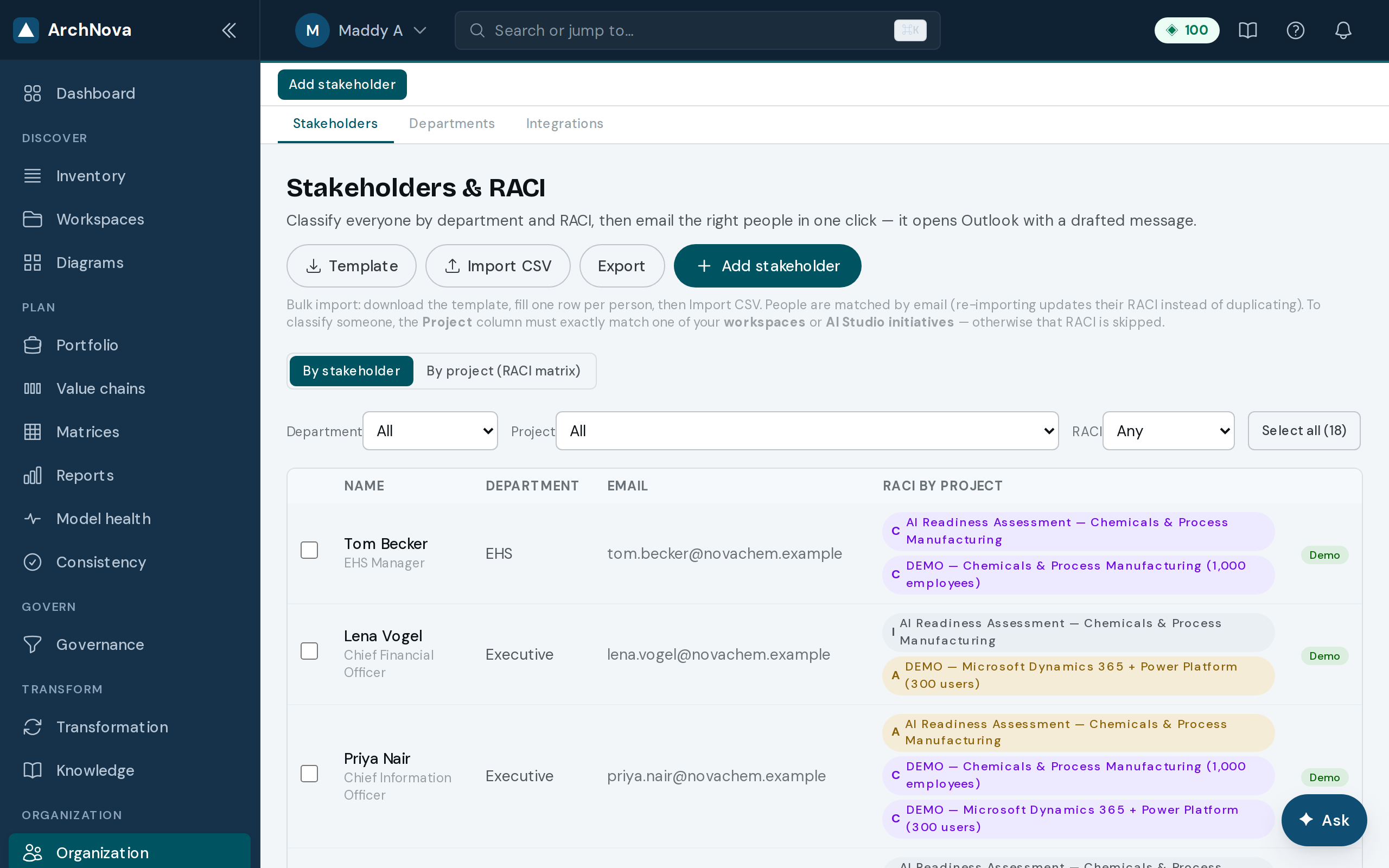Download the CSV Template
The height and width of the screenshot is (868, 1389).
tap(351, 266)
